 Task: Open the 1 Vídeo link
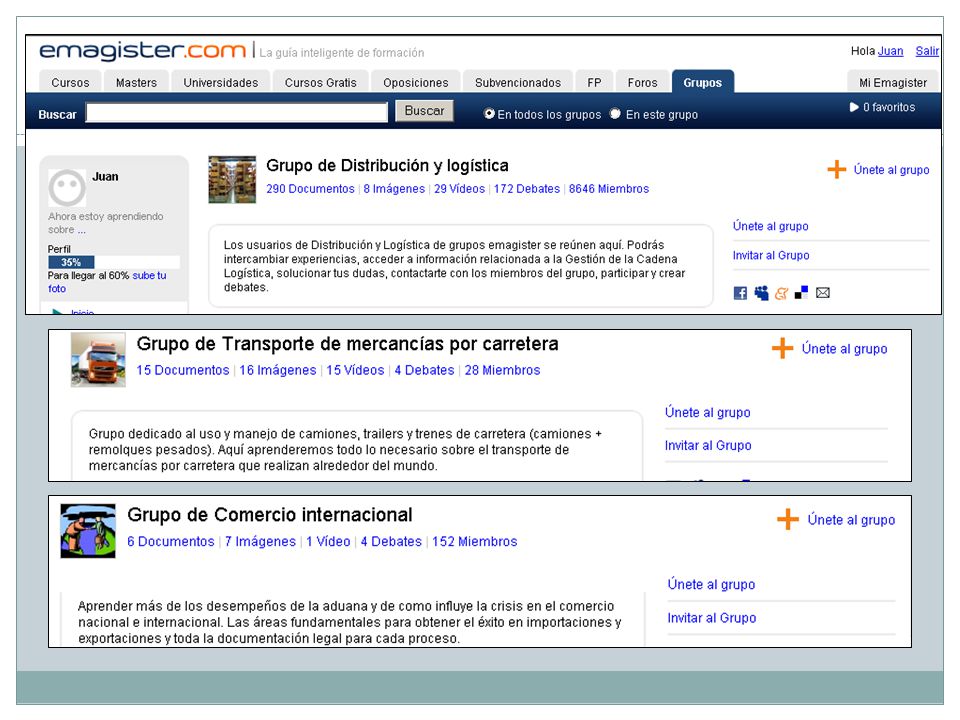pyautogui.click(x=328, y=541)
